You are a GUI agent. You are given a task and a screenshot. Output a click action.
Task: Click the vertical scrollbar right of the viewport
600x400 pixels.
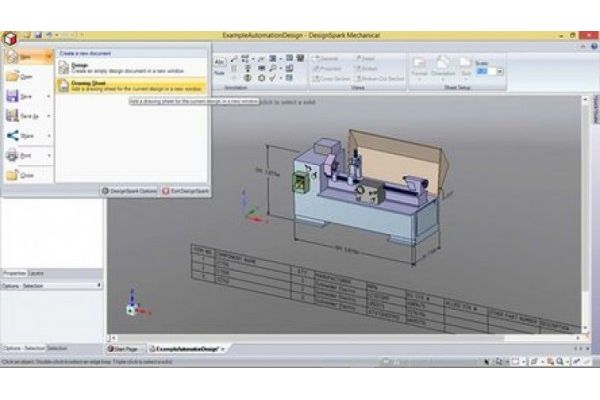(x=585, y=214)
